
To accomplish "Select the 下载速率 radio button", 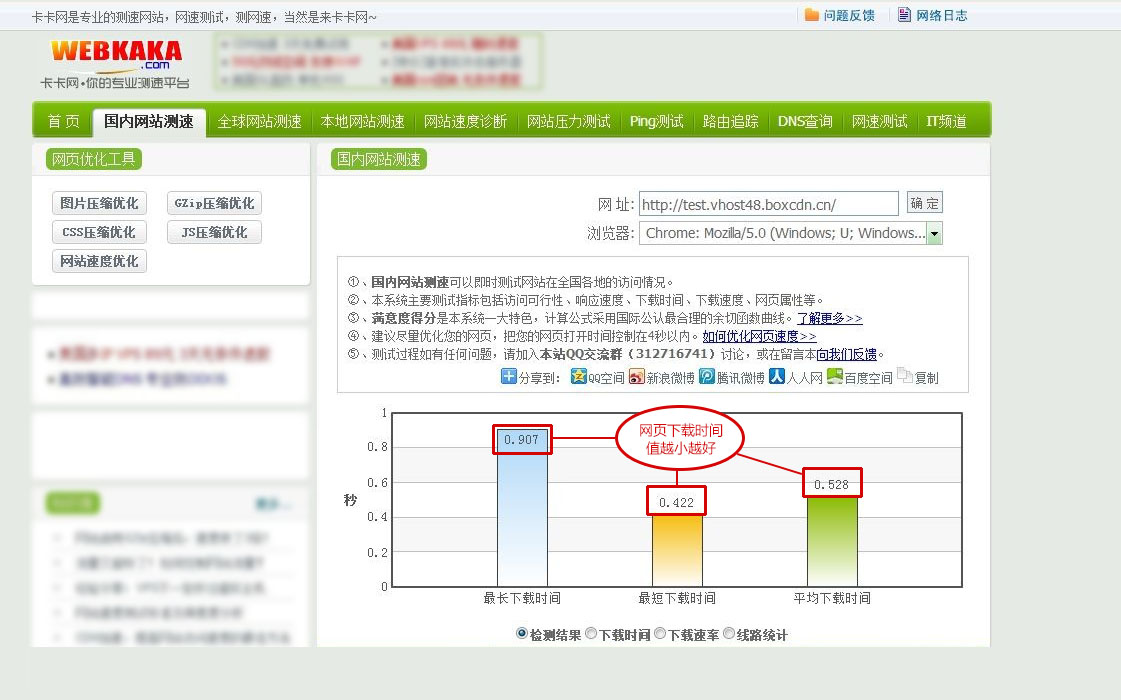I will click(660, 634).
